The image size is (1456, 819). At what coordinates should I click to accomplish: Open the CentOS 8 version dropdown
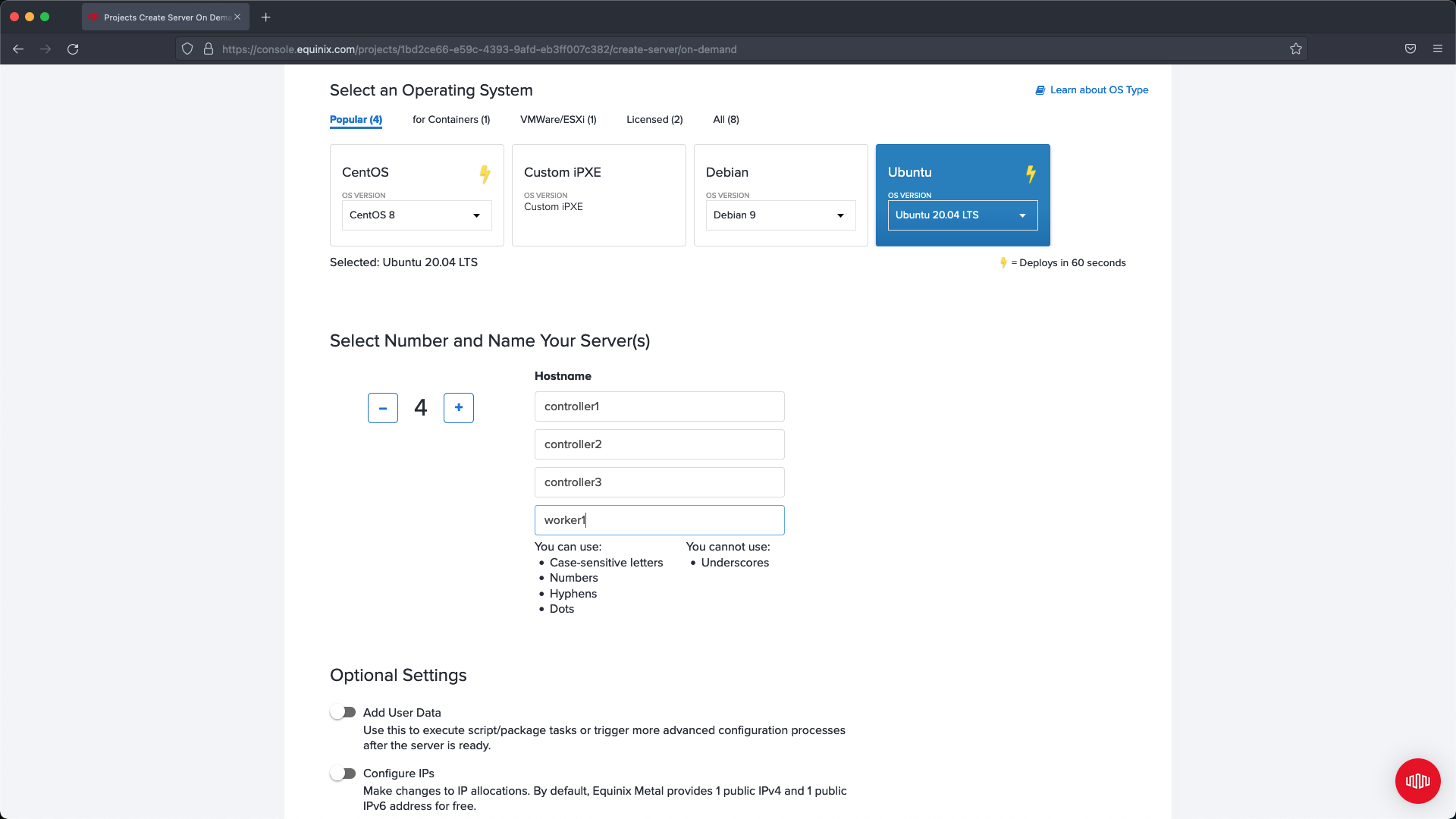(417, 215)
